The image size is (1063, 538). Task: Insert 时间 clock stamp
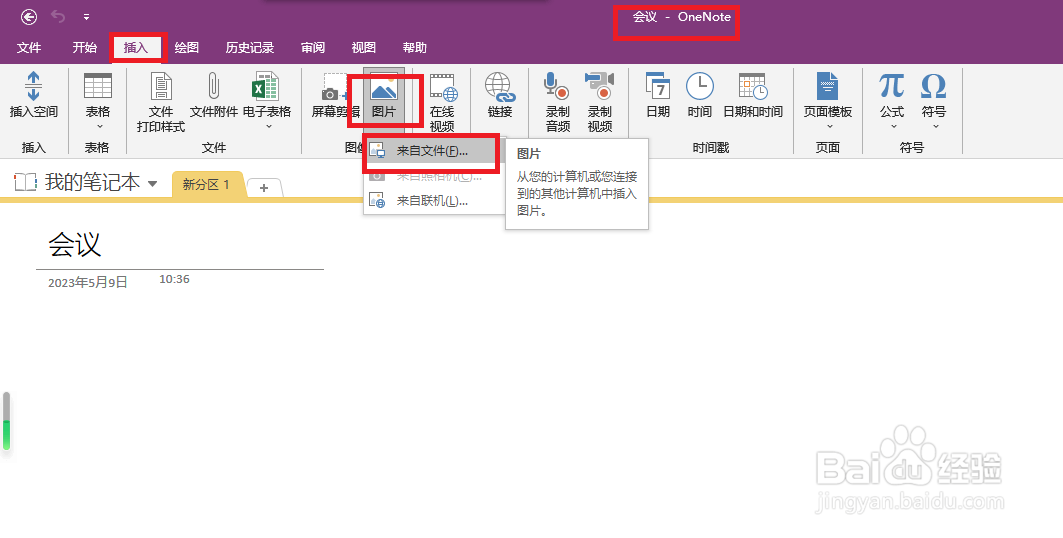tap(700, 86)
